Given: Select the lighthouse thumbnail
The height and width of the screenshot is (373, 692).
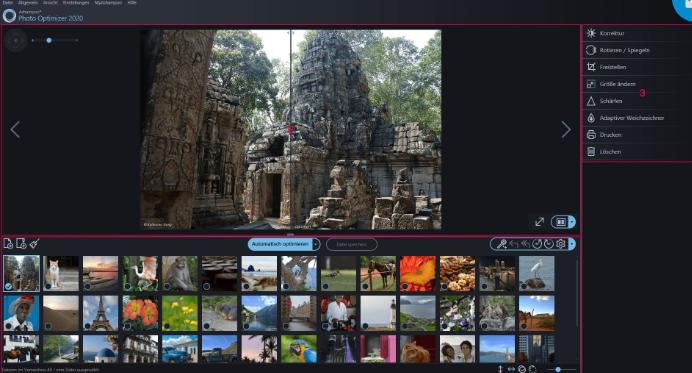Looking at the screenshot, I should point(378,313).
